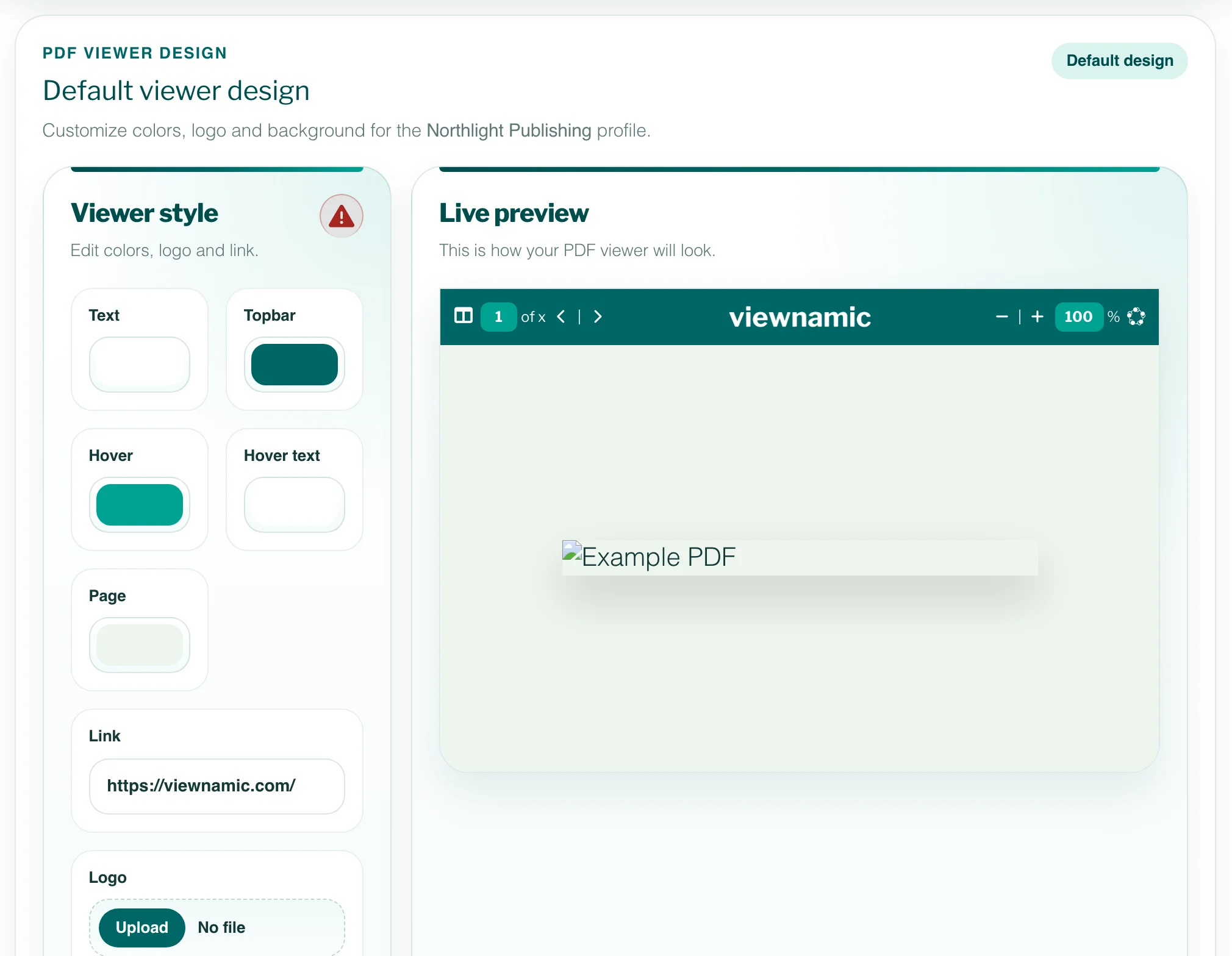Image resolution: width=1232 pixels, height=956 pixels.
Task: Open the Hover text color swatch
Action: (295, 505)
